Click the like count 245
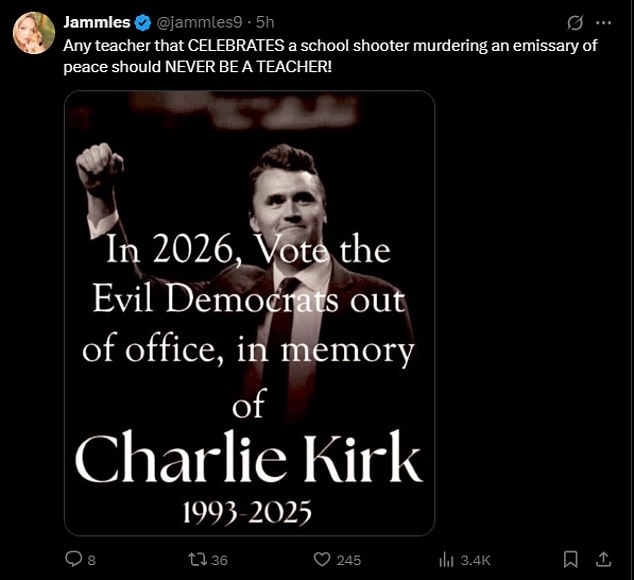This screenshot has width=634, height=580. click(349, 561)
